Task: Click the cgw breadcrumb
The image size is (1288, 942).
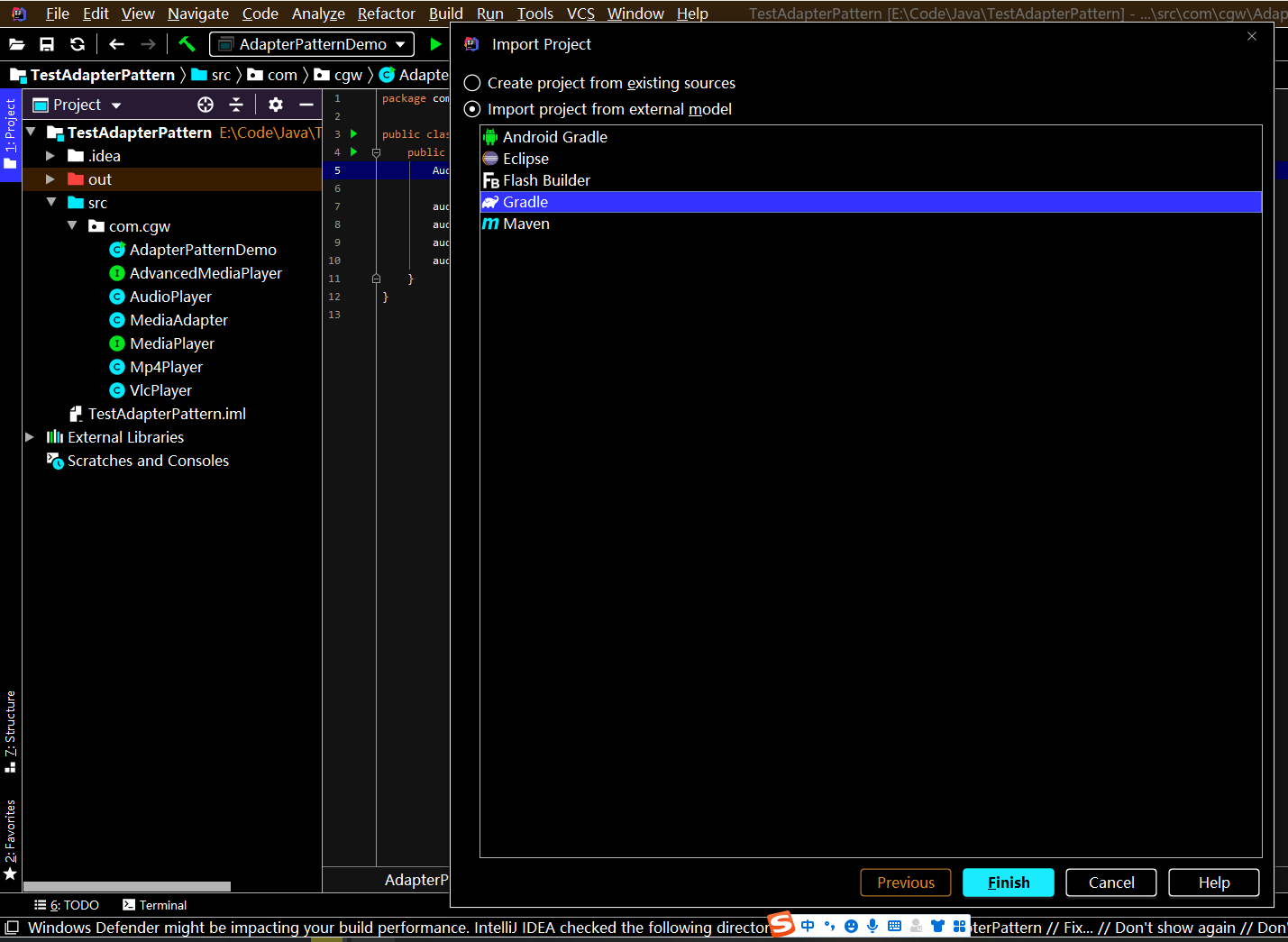Action: click(x=338, y=75)
